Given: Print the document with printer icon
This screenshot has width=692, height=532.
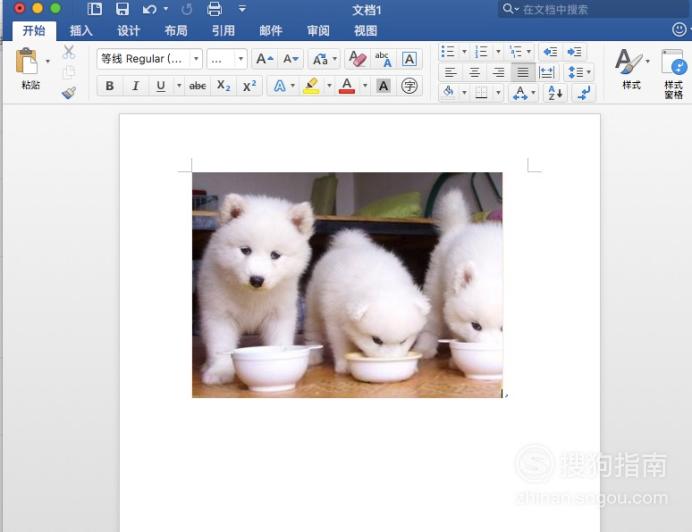Looking at the screenshot, I should [214, 9].
